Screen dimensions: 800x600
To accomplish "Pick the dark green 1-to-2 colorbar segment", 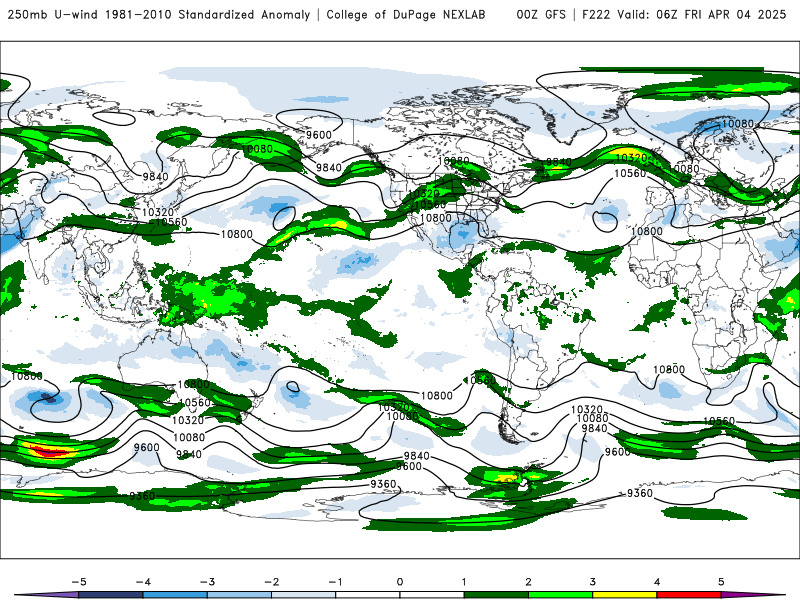I will (x=496, y=595).
